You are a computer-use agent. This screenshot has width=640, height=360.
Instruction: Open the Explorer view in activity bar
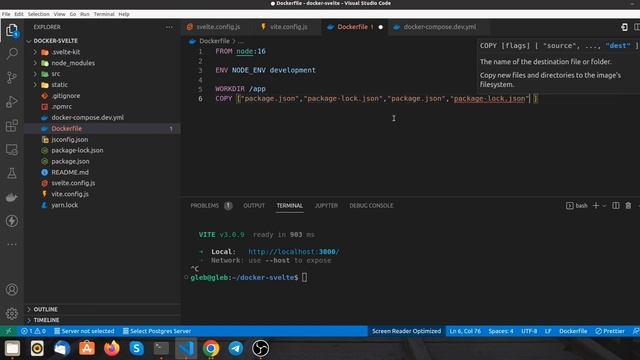point(12,30)
